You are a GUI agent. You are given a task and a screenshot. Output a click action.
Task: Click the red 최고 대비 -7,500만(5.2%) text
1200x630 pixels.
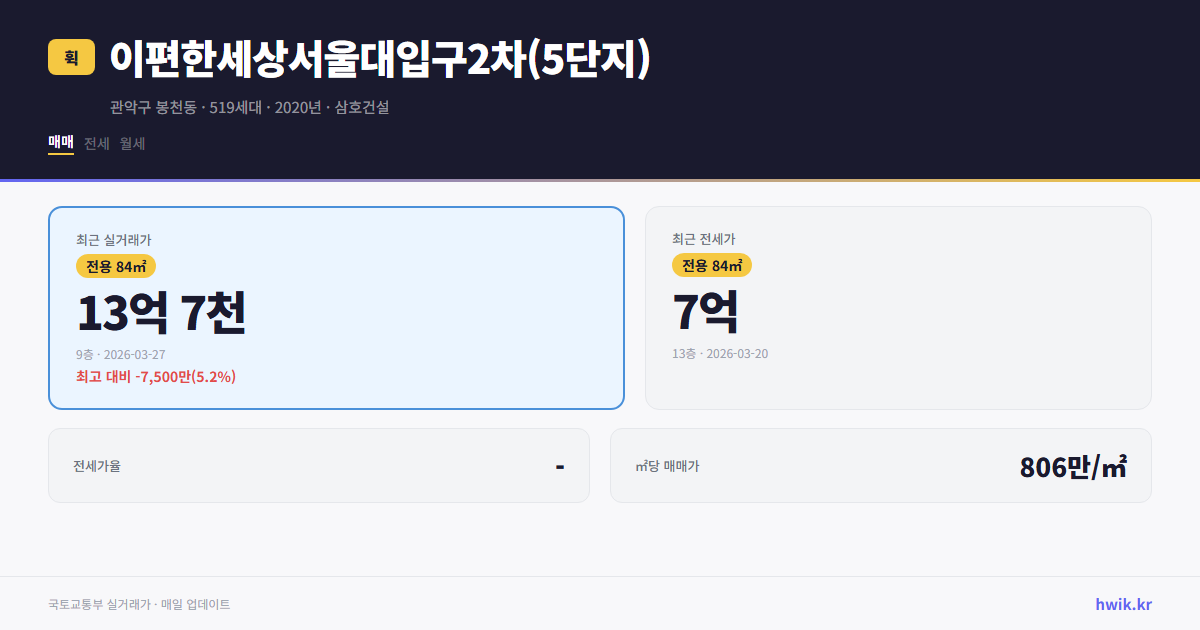pyautogui.click(x=155, y=377)
